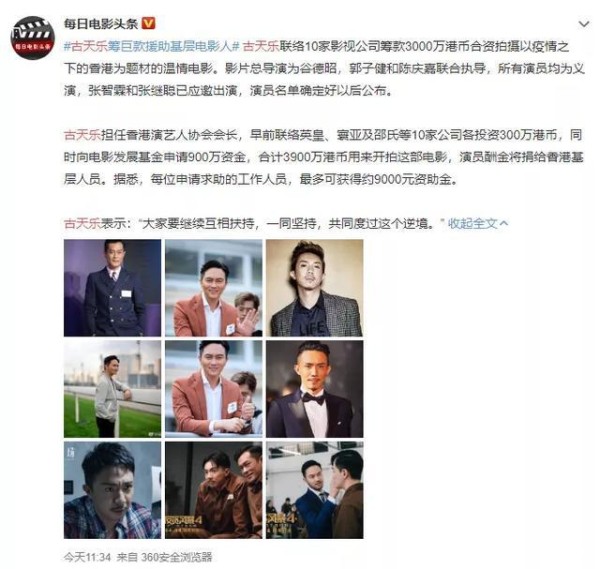Click the orange verified V badge
Image resolution: width=600 pixels, height=569 pixels.
(x=149, y=24)
